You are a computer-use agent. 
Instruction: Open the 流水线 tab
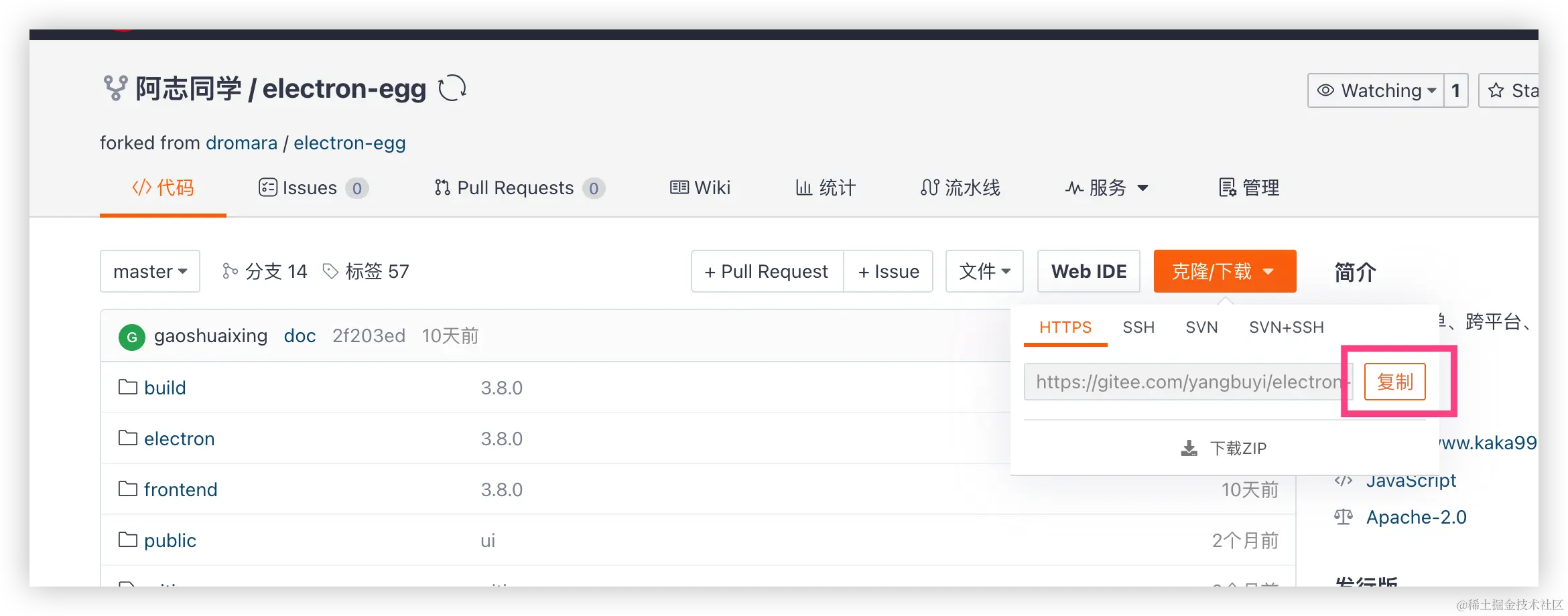960,188
